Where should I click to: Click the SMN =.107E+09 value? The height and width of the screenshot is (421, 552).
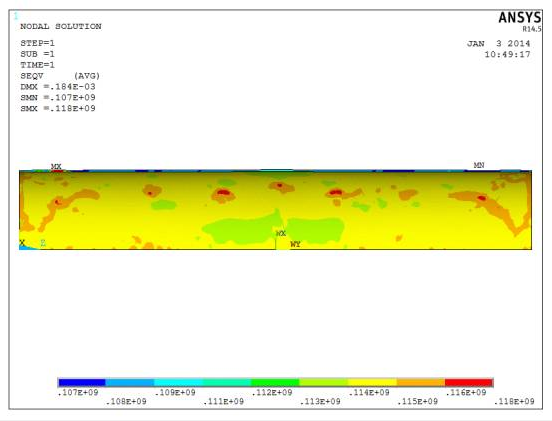click(x=58, y=98)
